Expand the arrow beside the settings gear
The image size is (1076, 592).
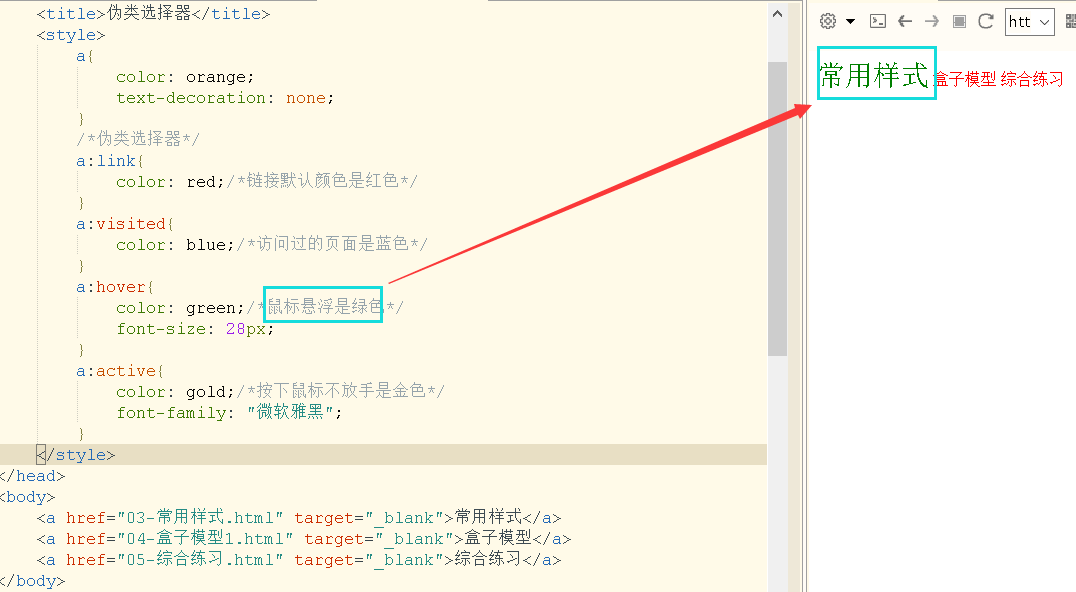[x=850, y=21]
